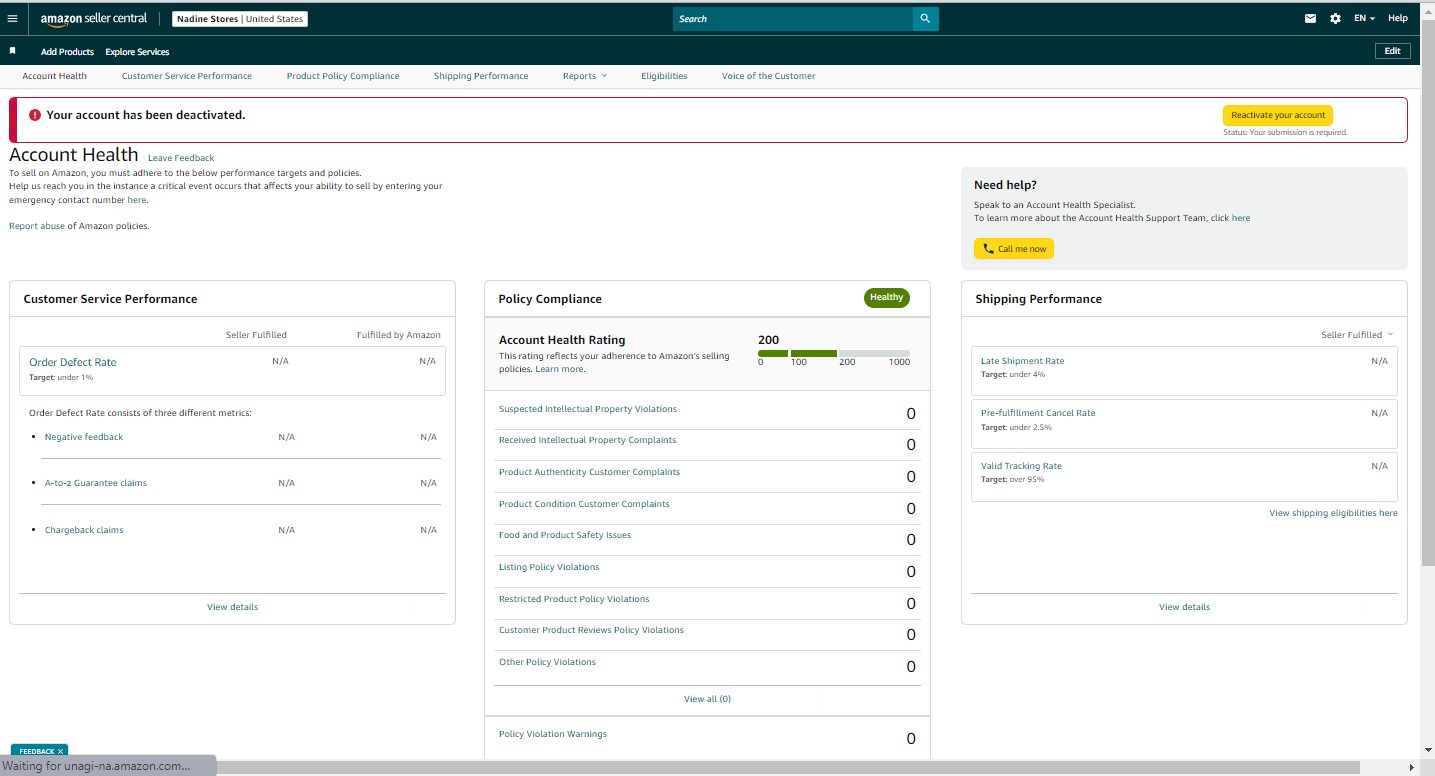Click 'Status: Your submission is required.' text
Screen dimensions: 1435x776
[1285, 132]
